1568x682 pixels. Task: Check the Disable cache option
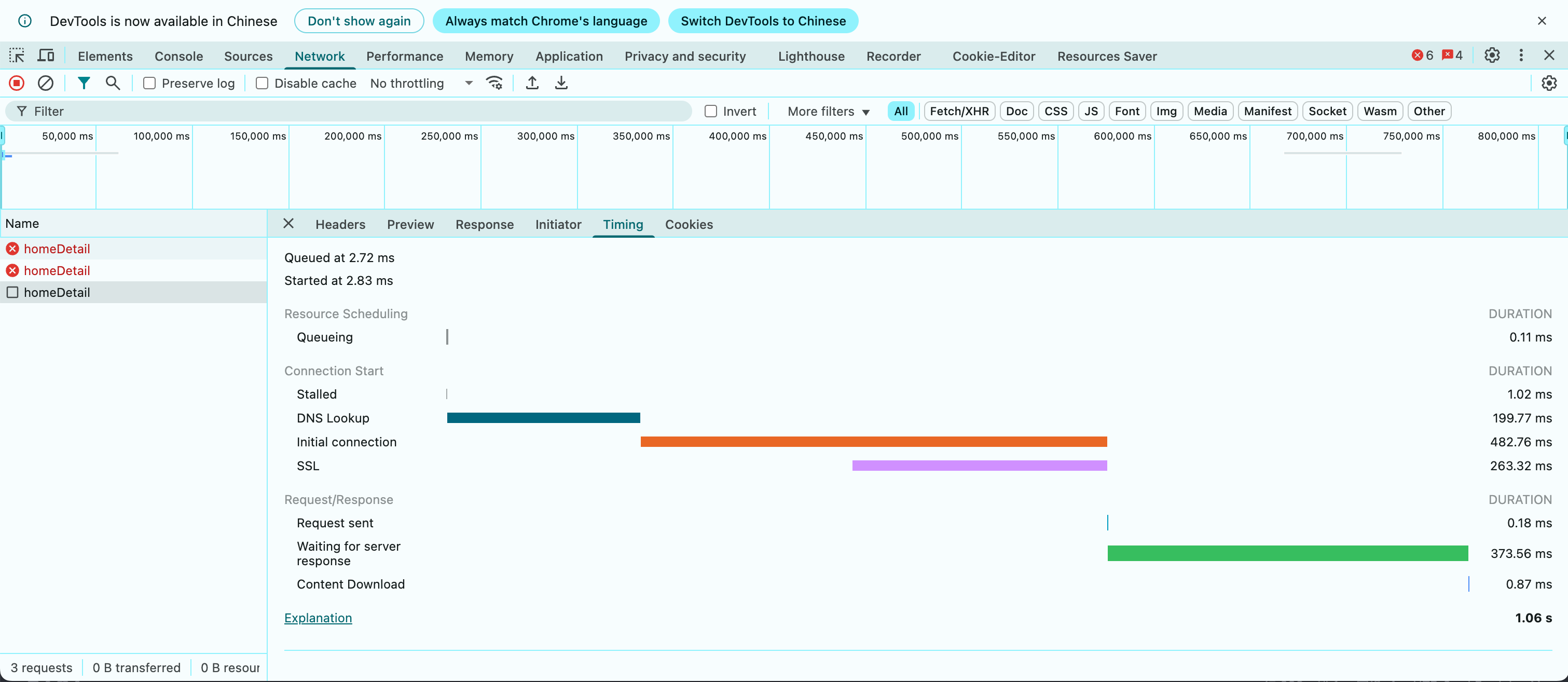coord(263,84)
